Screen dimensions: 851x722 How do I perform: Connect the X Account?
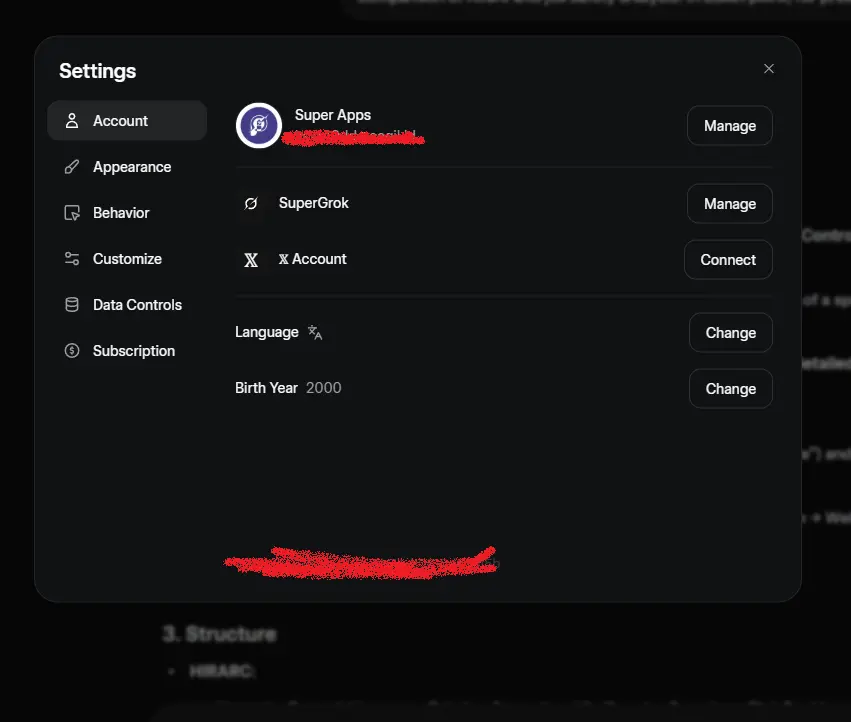[728, 259]
